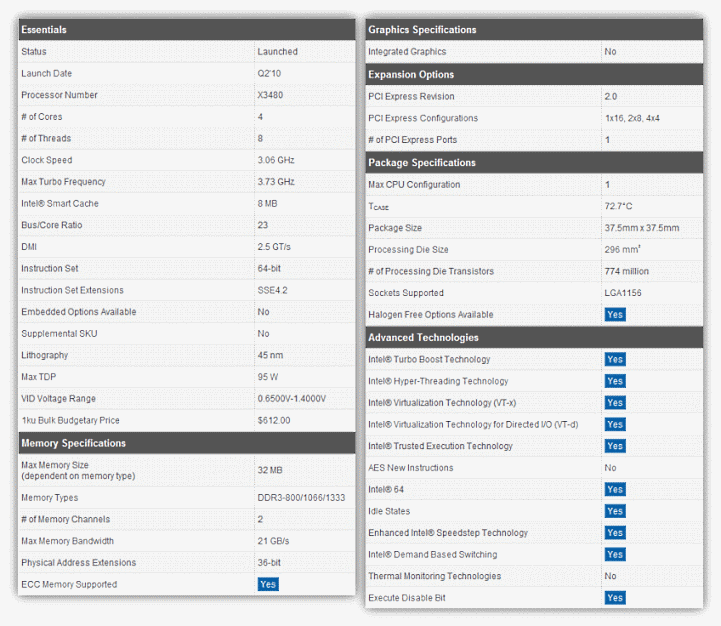
Task: Click Yes badge for VT-d Directed I/O
Action: click(615, 424)
